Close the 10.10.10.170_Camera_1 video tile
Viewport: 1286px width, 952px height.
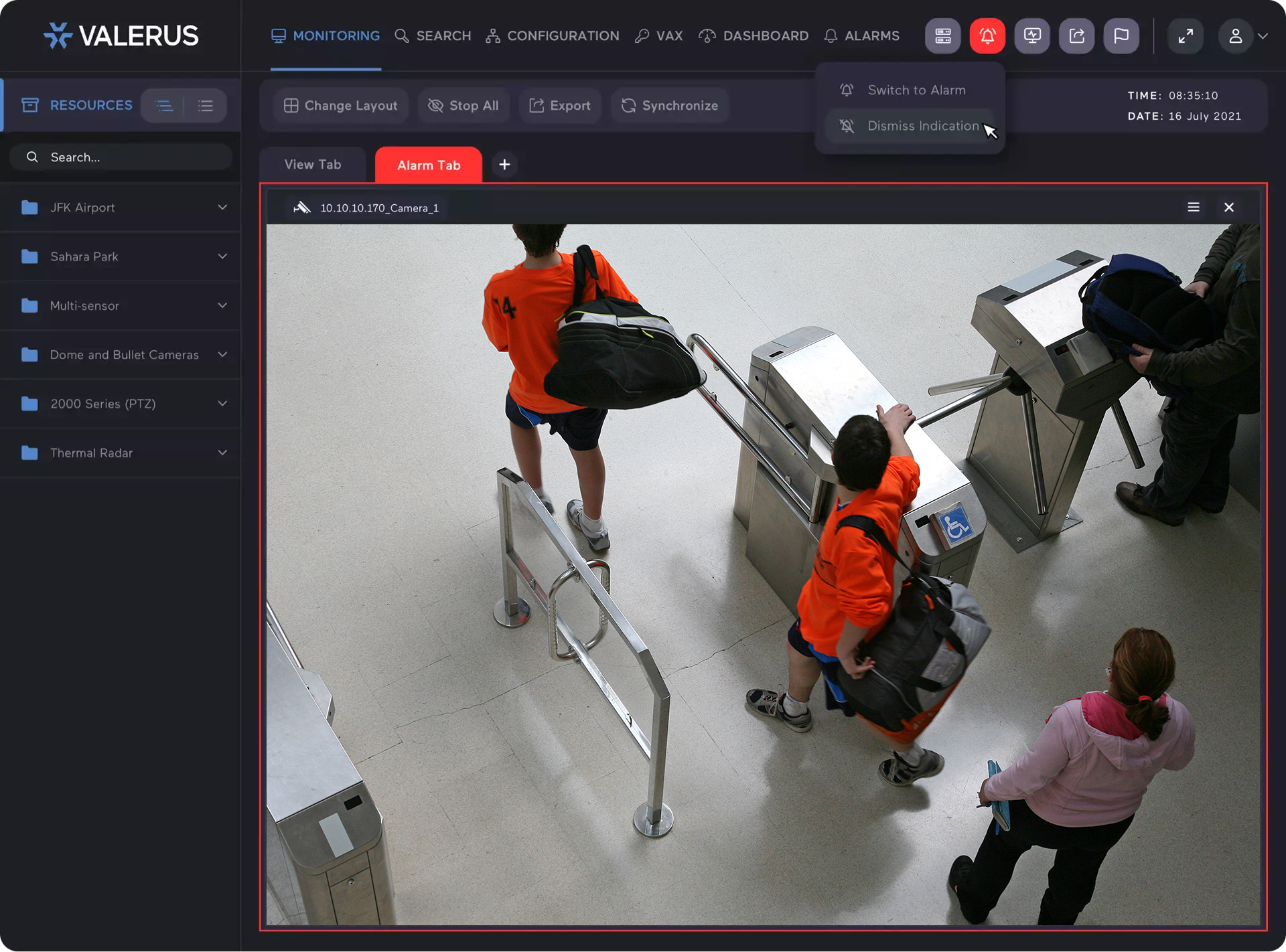(1229, 207)
